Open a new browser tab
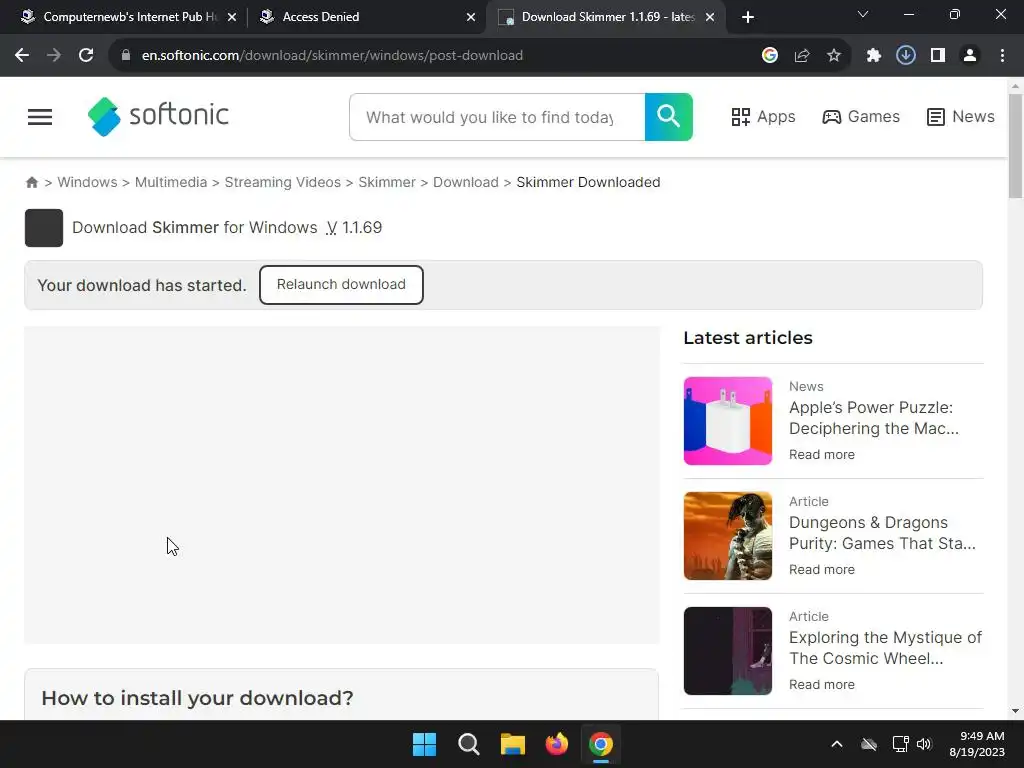The height and width of the screenshot is (768, 1024). 748,17
